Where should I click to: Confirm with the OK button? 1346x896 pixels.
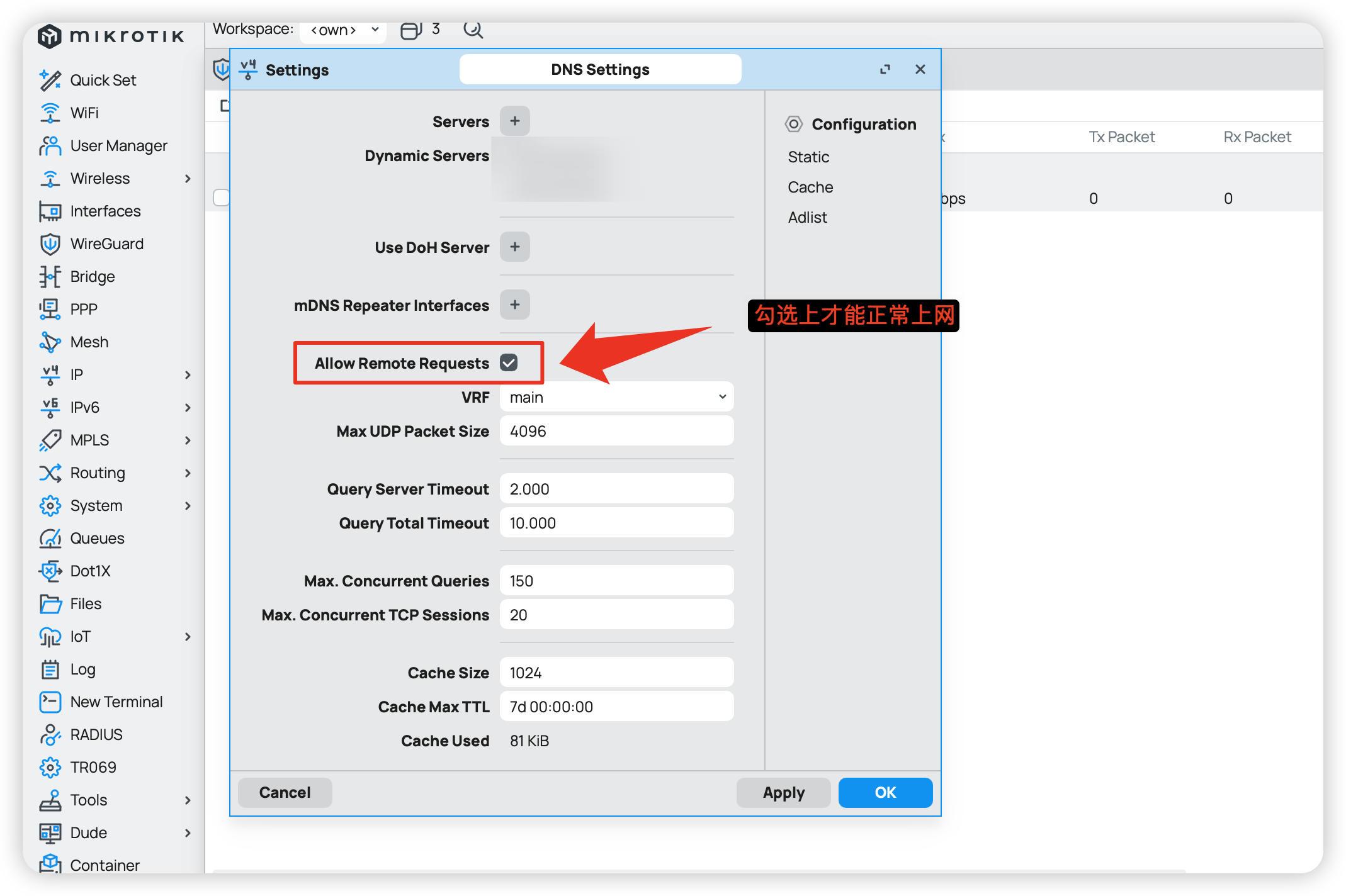click(x=885, y=792)
